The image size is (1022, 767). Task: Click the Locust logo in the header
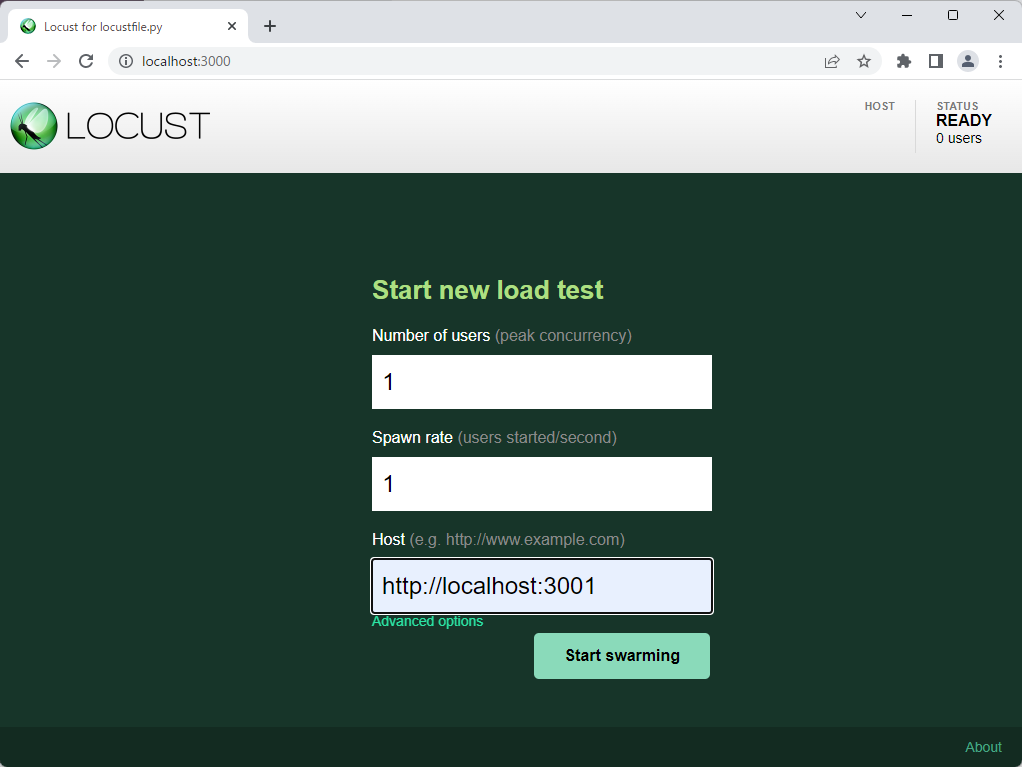pyautogui.click(x=32, y=126)
